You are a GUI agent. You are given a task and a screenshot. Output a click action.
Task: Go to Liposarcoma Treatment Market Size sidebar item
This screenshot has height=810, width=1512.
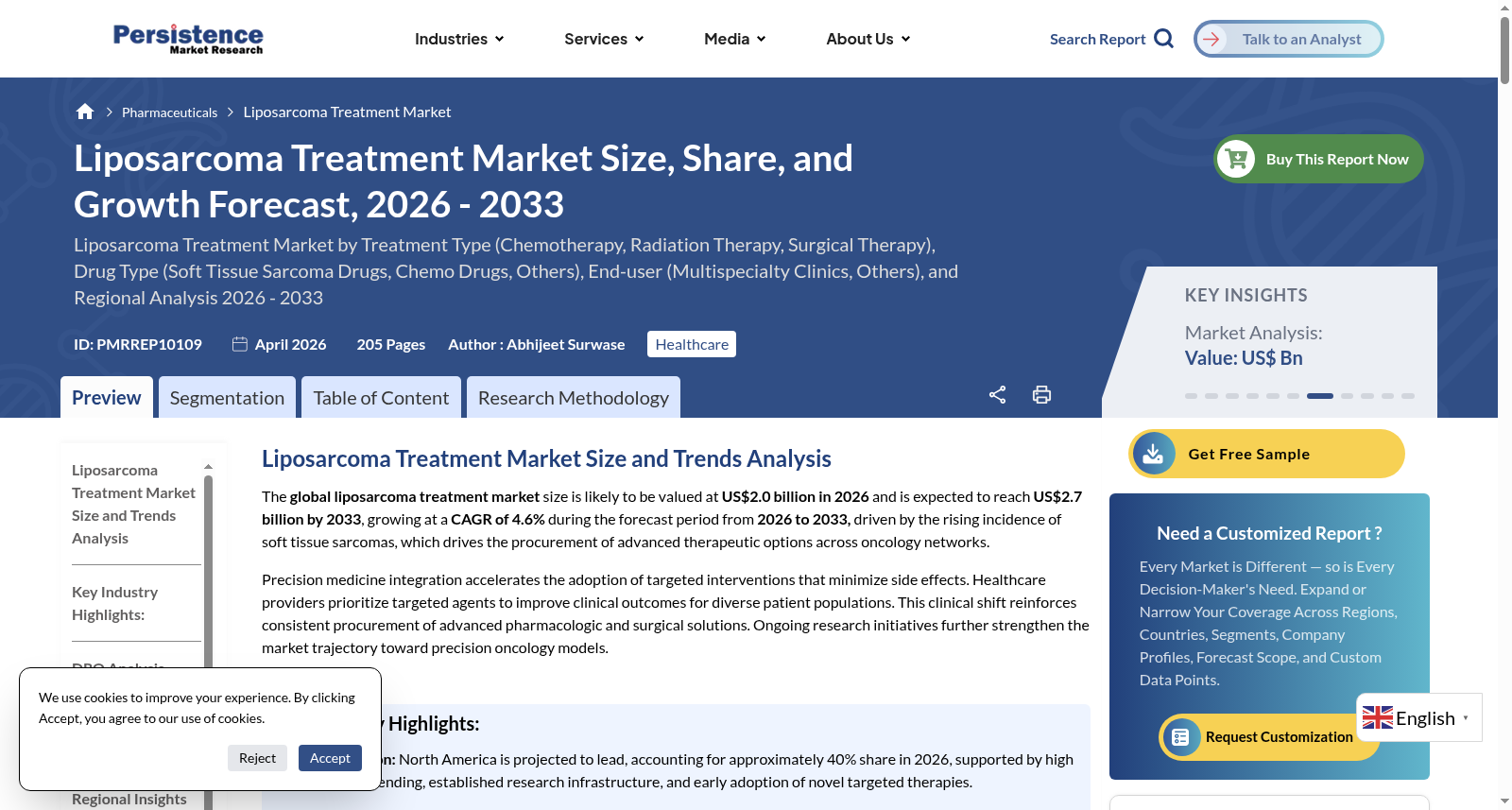(x=134, y=504)
